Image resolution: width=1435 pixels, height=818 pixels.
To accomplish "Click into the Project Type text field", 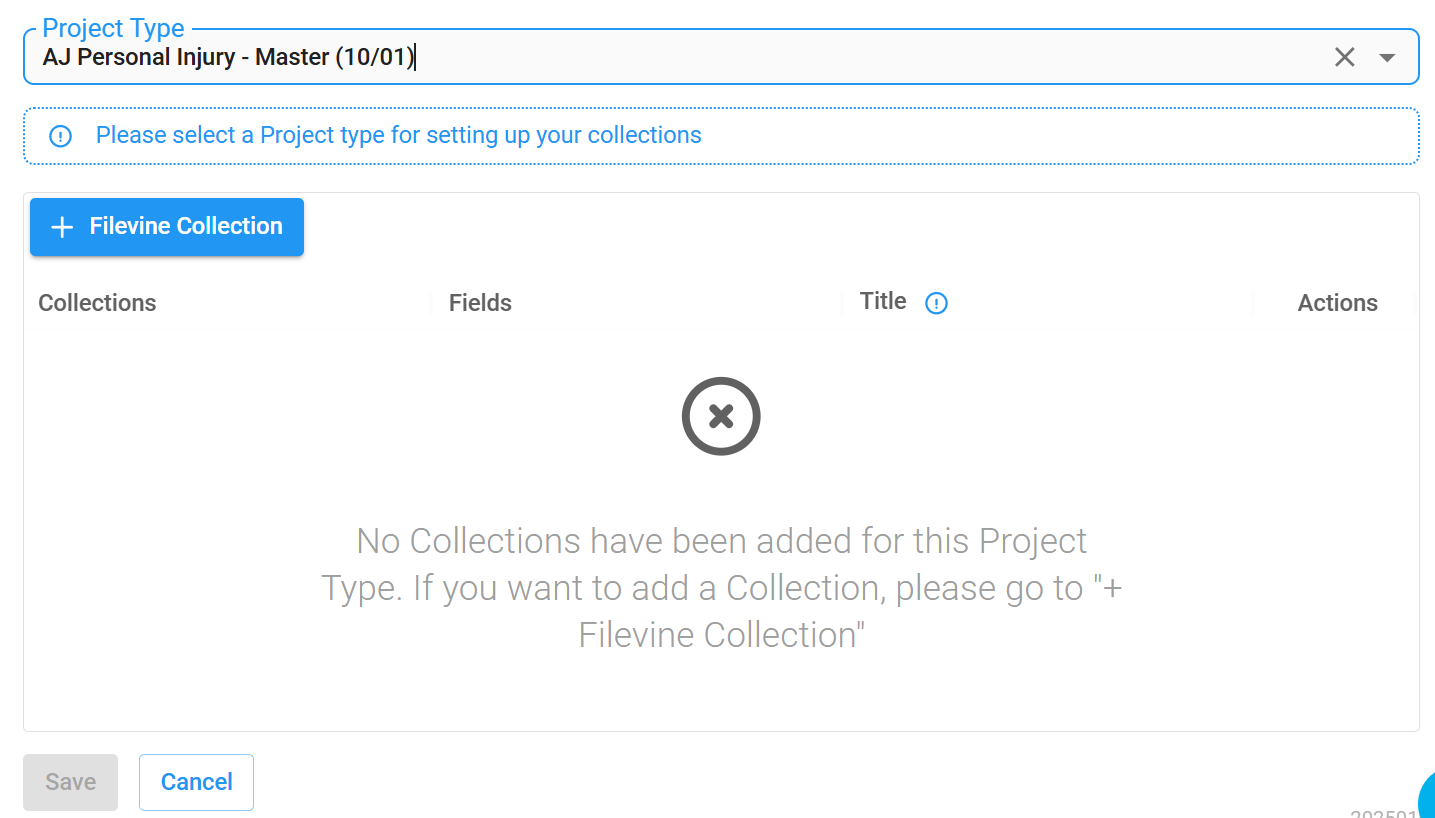I will click(x=680, y=57).
